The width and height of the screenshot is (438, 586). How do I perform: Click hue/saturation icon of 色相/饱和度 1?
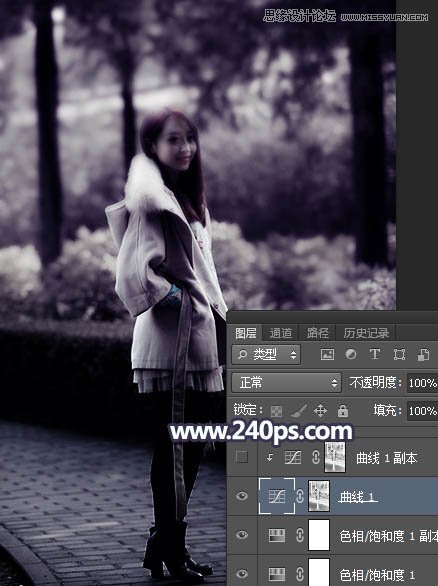277,574
